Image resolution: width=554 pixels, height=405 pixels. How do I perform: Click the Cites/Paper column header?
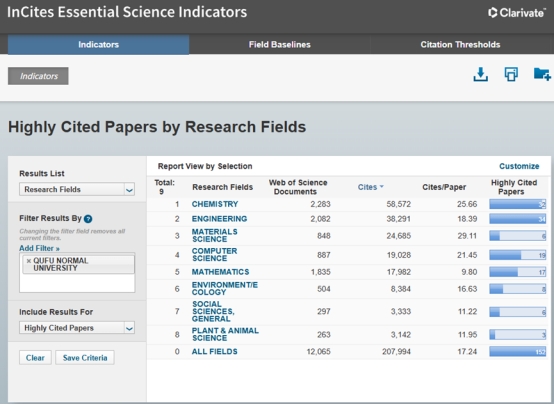point(444,187)
